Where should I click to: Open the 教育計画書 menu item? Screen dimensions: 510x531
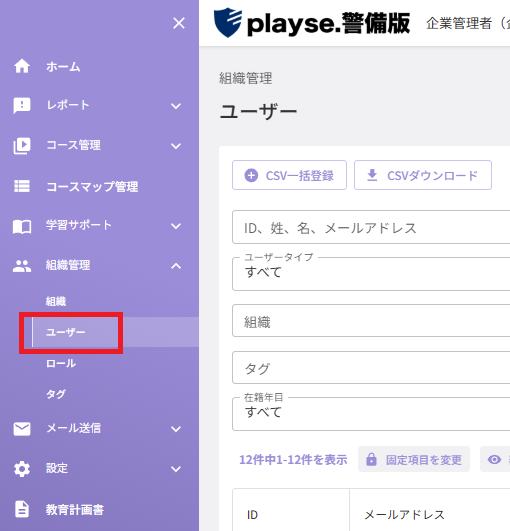coord(75,509)
